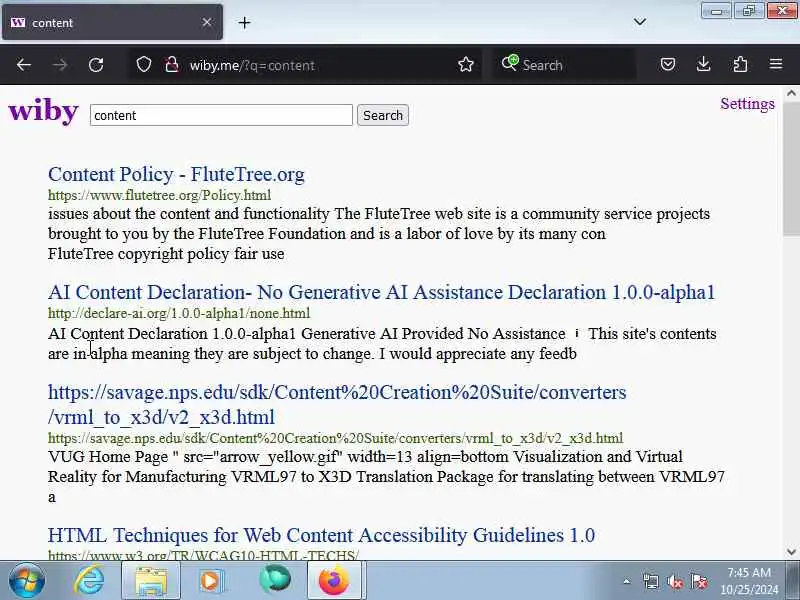List all tabs dropdown arrow
Viewport: 800px width, 600px height.
click(x=640, y=22)
